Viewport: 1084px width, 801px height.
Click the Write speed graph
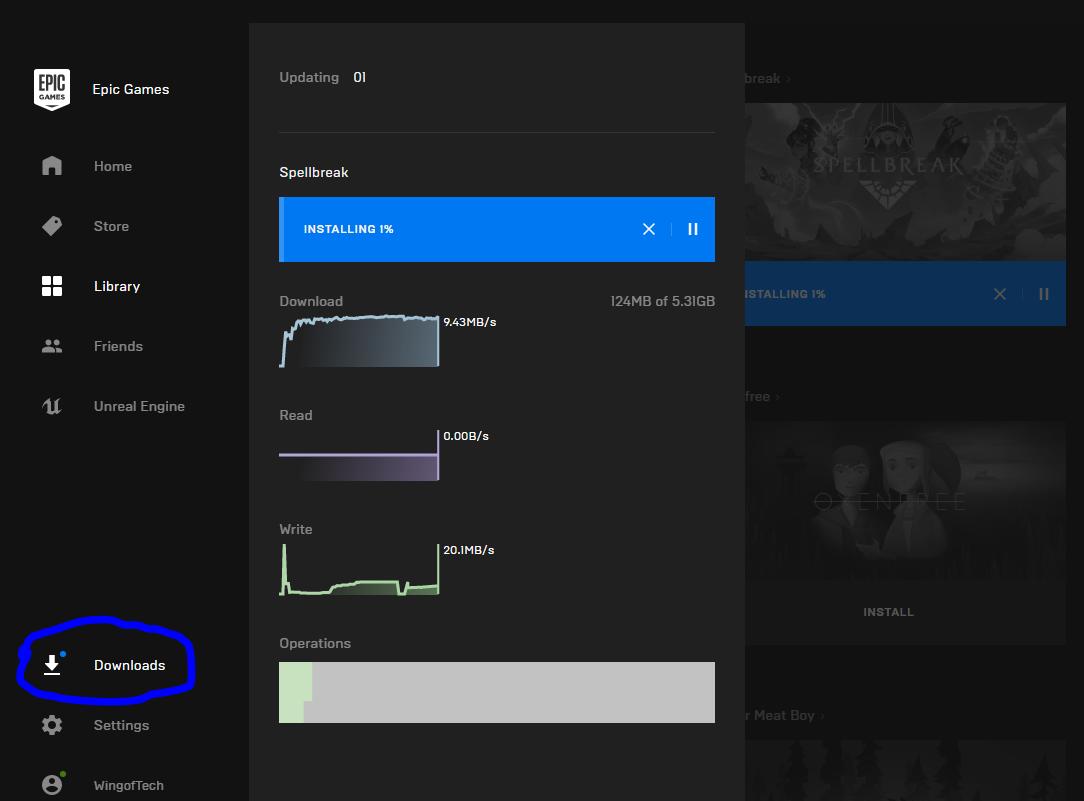coord(359,569)
